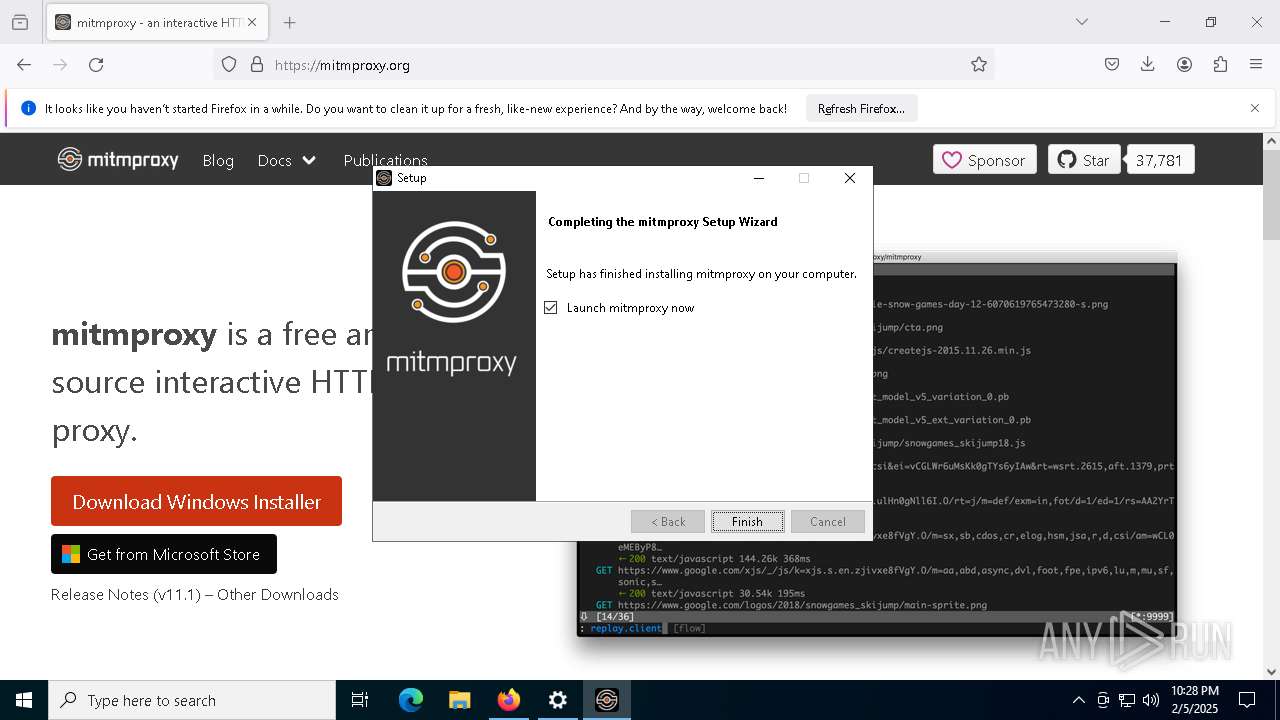The width and height of the screenshot is (1280, 720).
Task: Expand the list all tabs dropdown
Action: (1082, 22)
